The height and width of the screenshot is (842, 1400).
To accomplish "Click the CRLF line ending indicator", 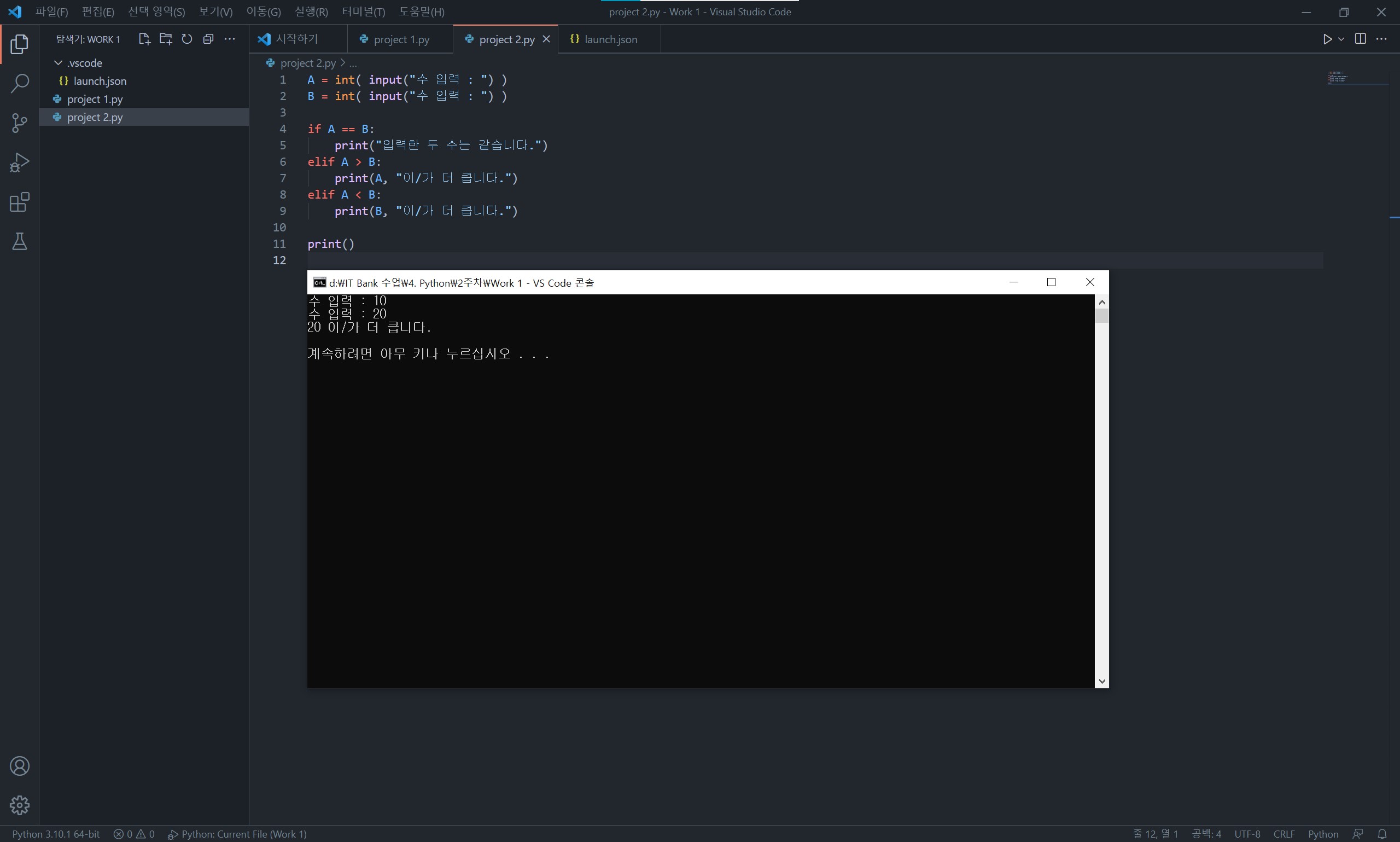I will [1283, 833].
